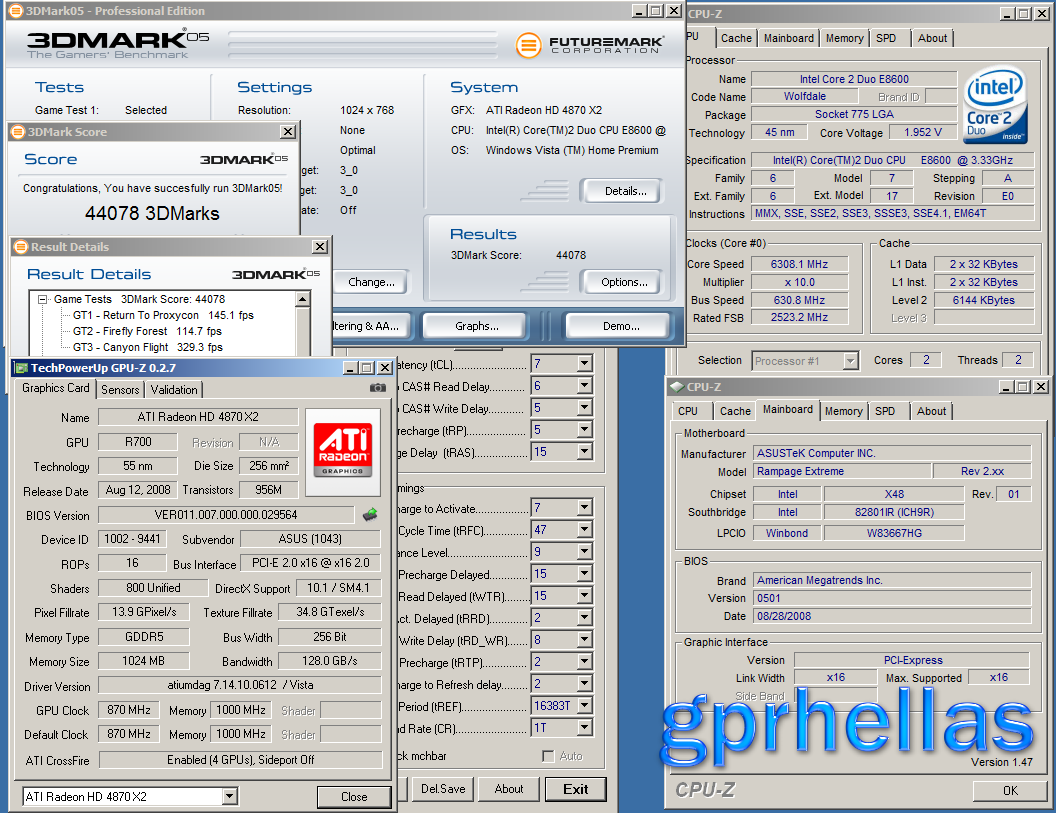Click the ATI CrossFire status field
Screen dimensions: 1056x813
240,760
